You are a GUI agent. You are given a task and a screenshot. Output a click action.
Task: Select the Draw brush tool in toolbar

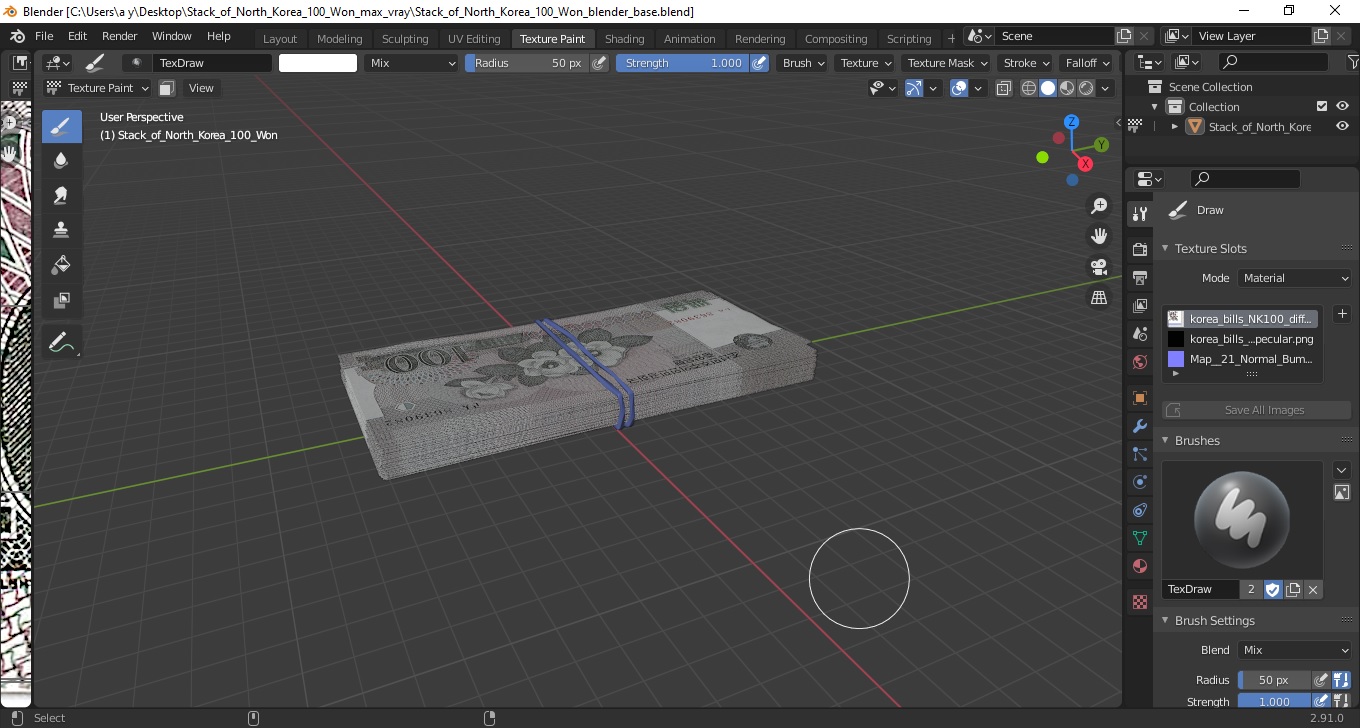tap(61, 126)
